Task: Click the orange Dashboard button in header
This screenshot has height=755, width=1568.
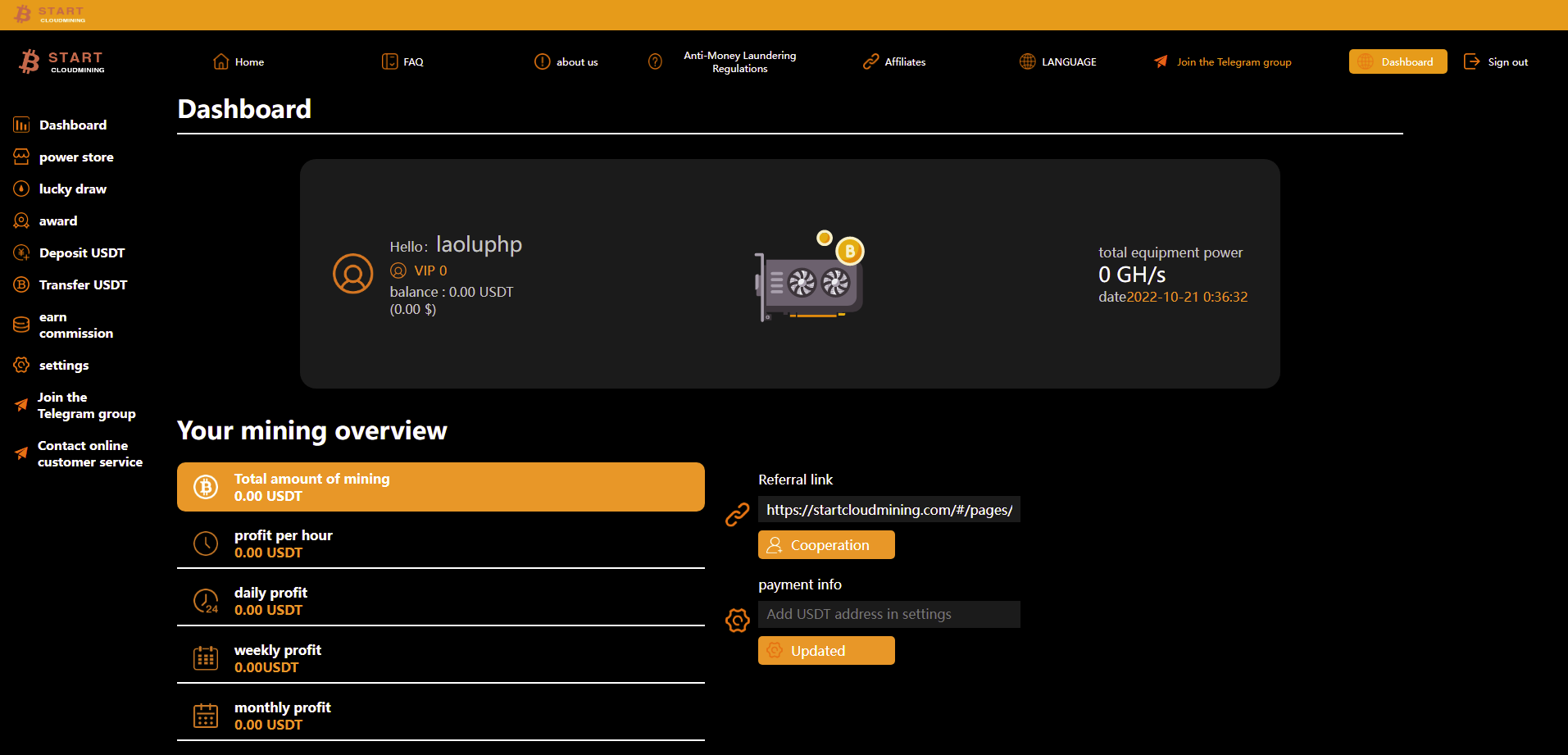Action: click(x=1398, y=61)
